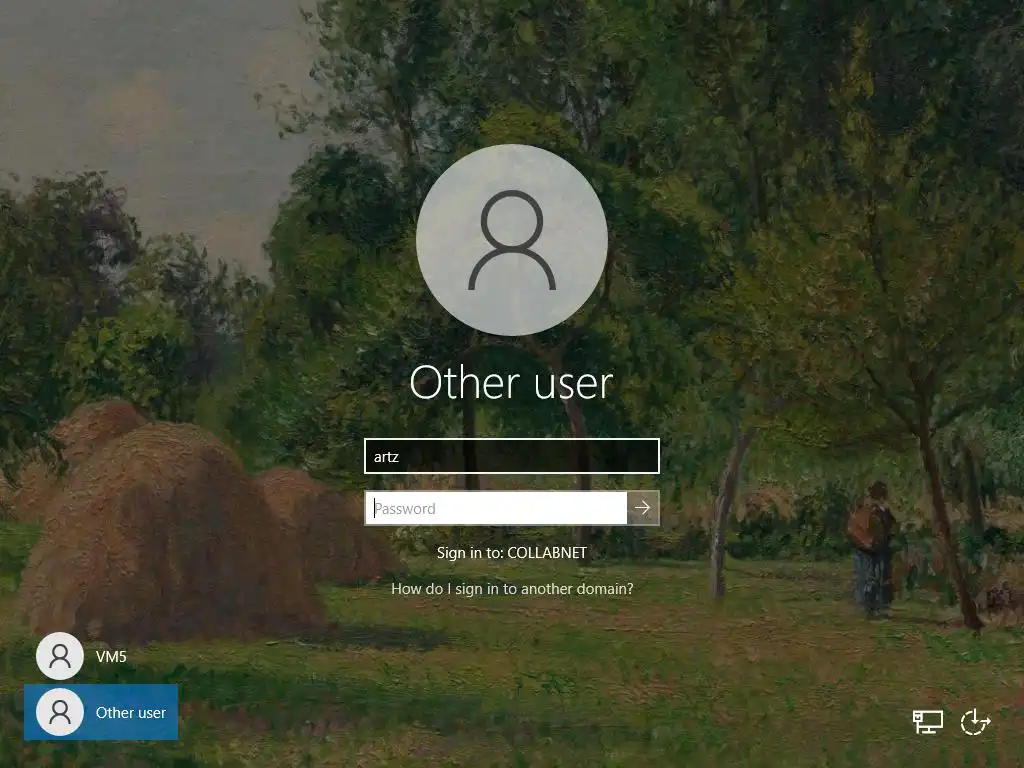The image size is (1024, 768).
Task: Submit password with the arrow button
Action: tap(643, 508)
